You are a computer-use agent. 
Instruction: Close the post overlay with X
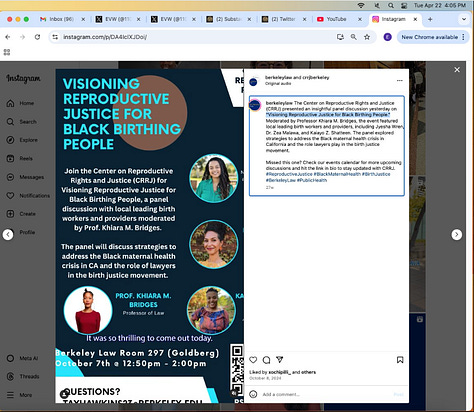[457, 70]
